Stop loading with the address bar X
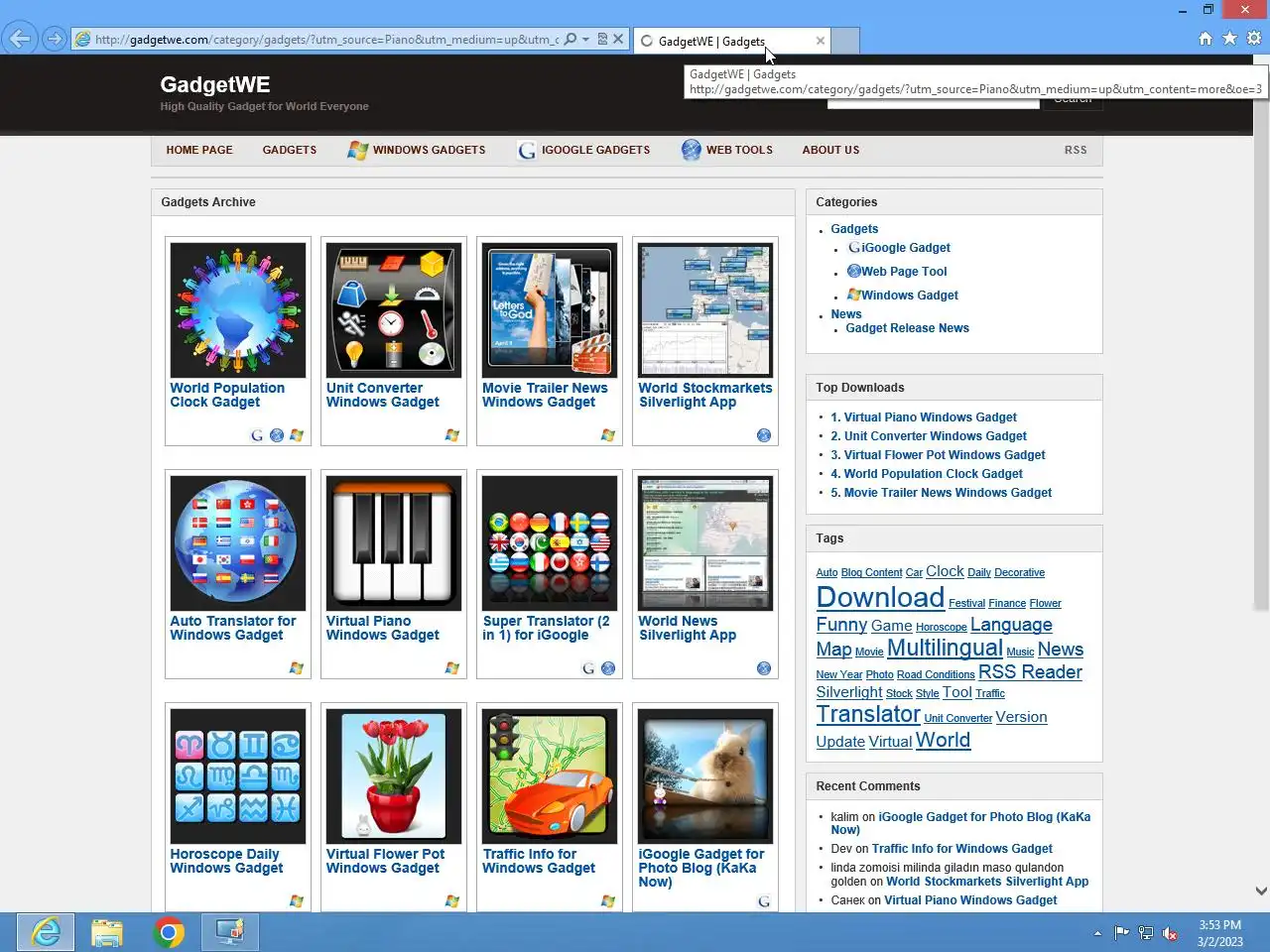The height and width of the screenshot is (952, 1270). [618, 40]
